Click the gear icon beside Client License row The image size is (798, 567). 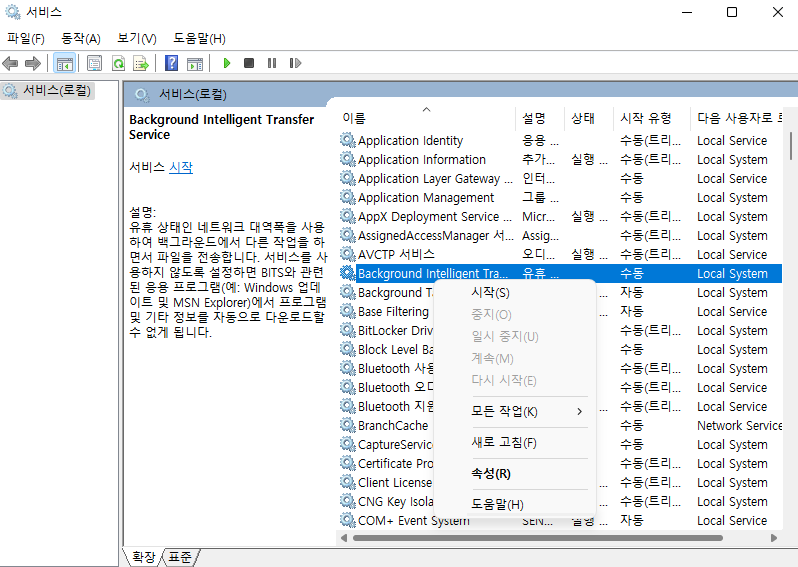348,482
